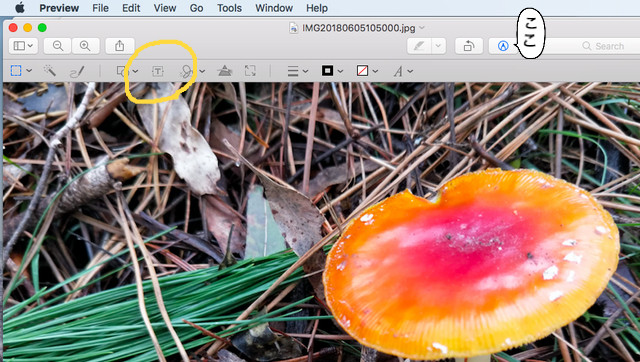The height and width of the screenshot is (362, 640).
Task: Open the Apple menu
Action: [x=19, y=8]
